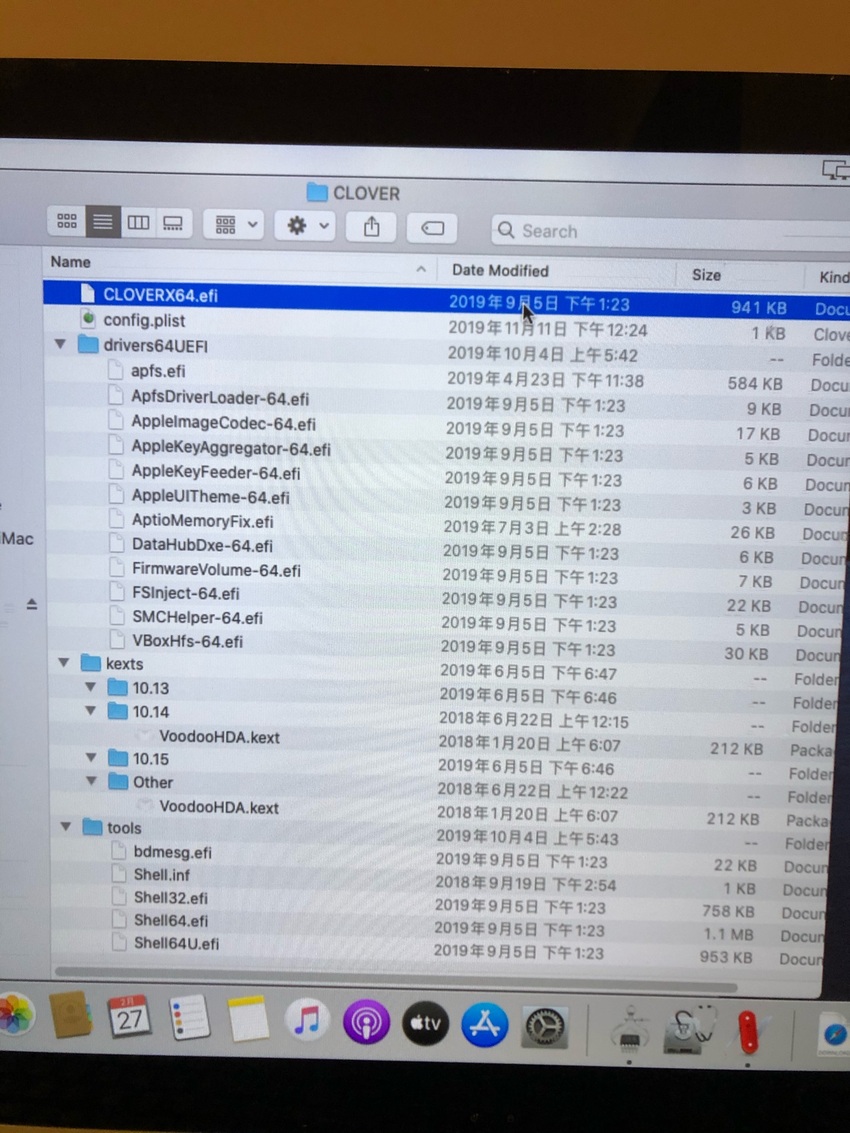850x1133 pixels.
Task: Collapse the Other folder triangle
Action: (91, 780)
